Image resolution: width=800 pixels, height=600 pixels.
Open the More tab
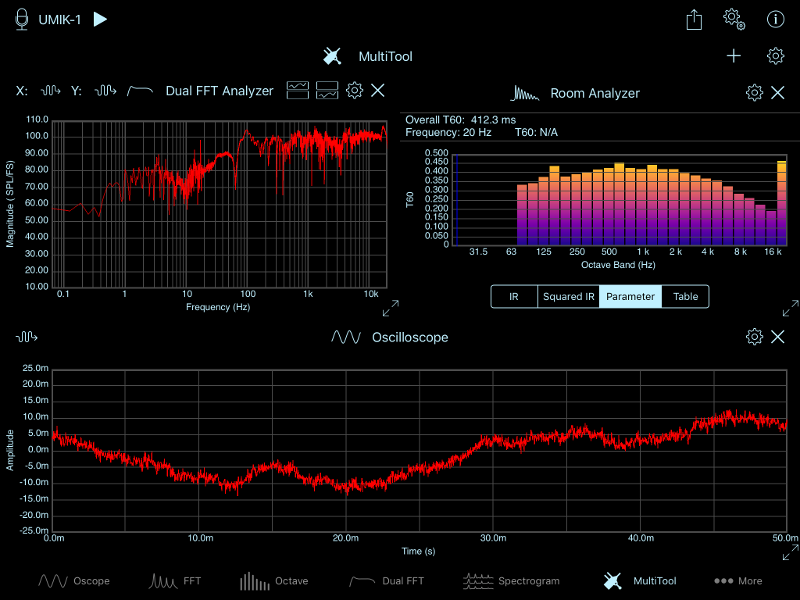[x=738, y=581]
